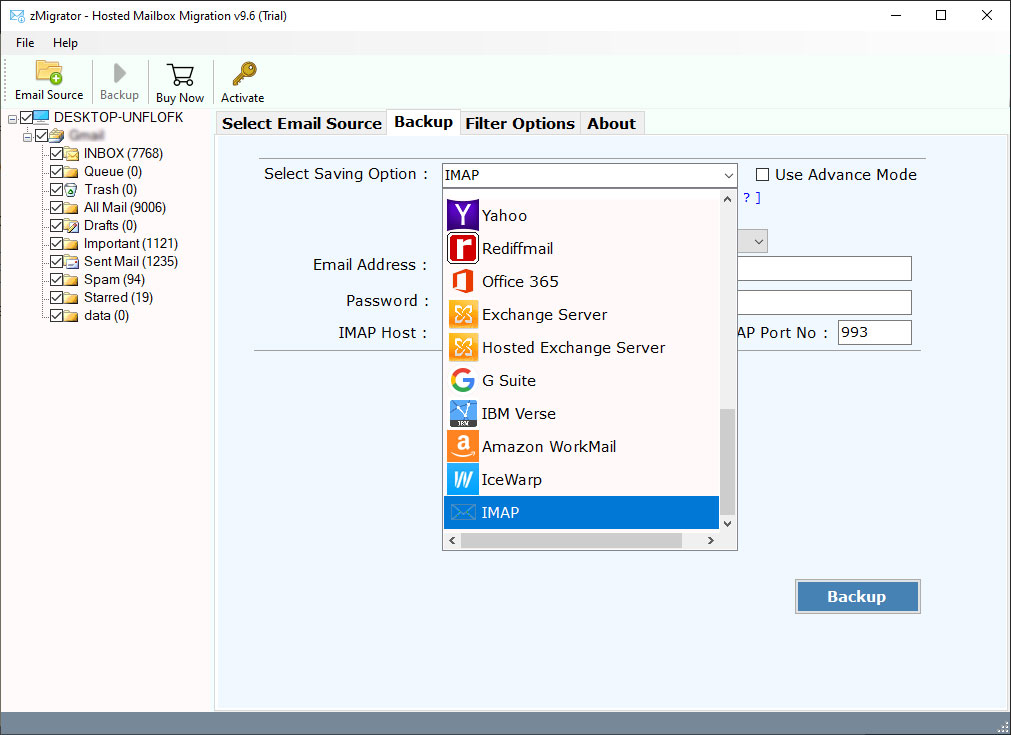1011x735 pixels.
Task: Switch to the Filter Options tab
Action: point(520,123)
